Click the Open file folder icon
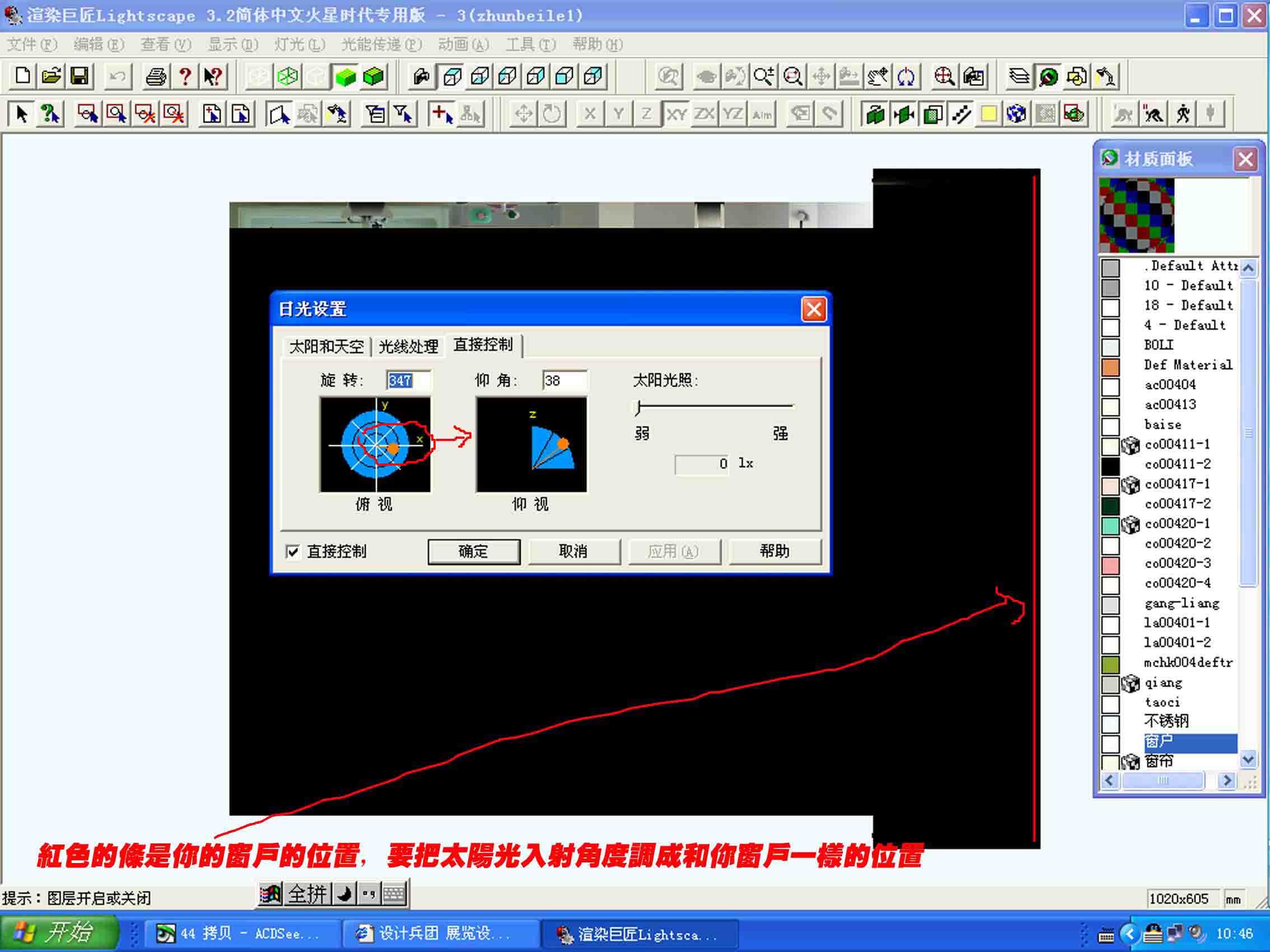Screen dimensions: 1270x952 [51, 76]
